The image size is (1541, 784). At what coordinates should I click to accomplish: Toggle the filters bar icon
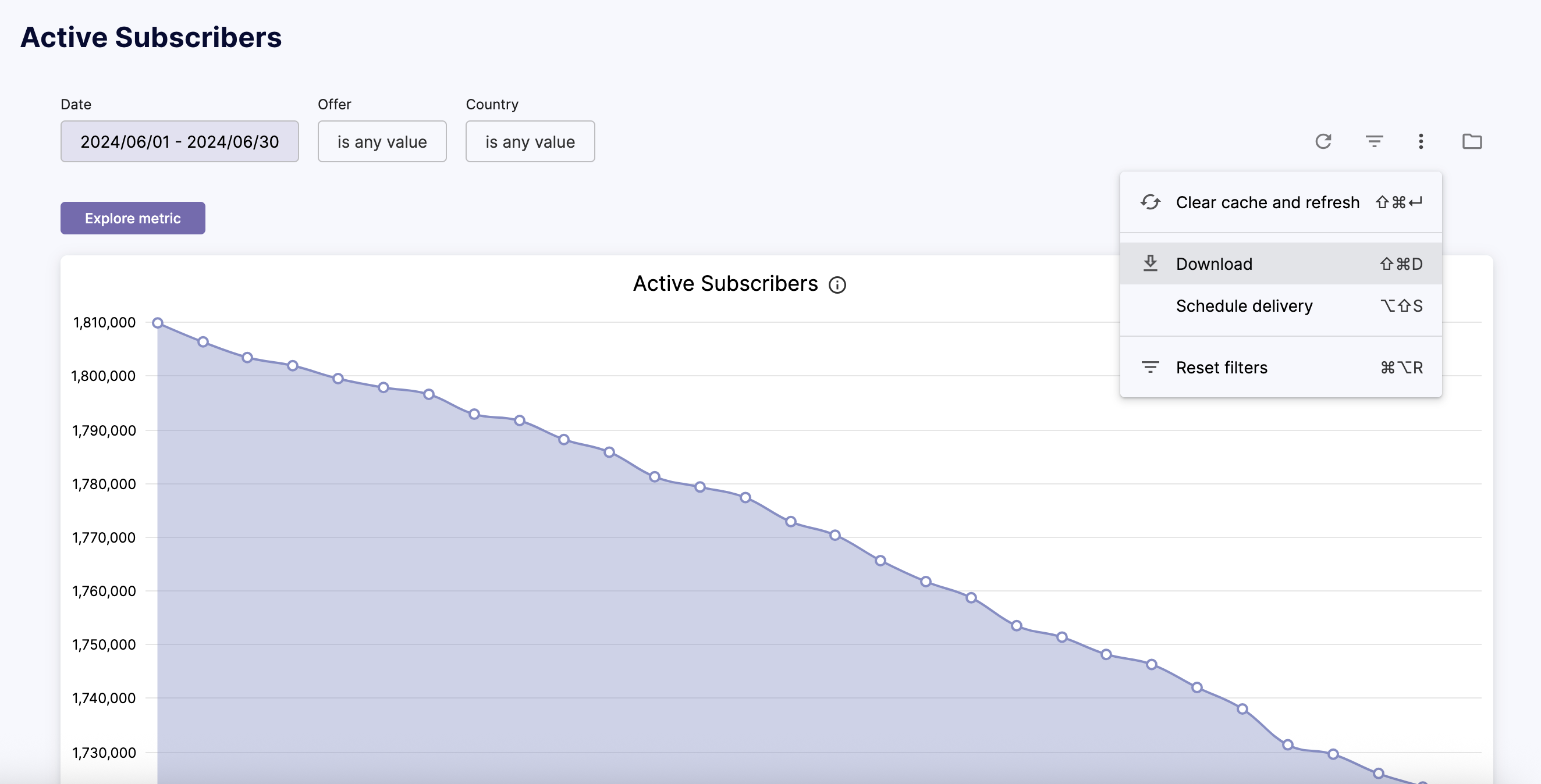click(1374, 142)
